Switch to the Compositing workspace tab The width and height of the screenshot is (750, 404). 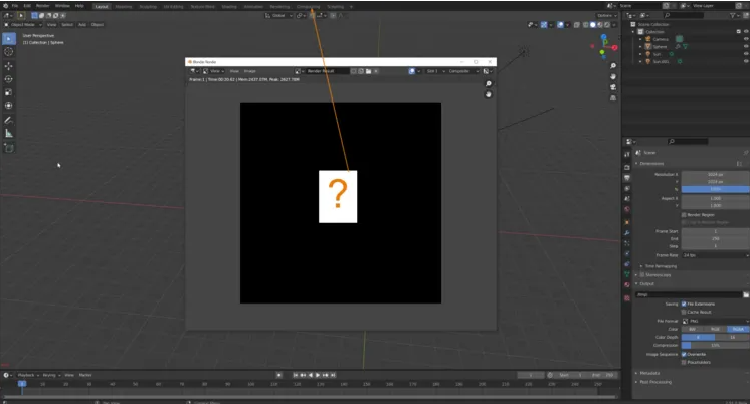(308, 5)
